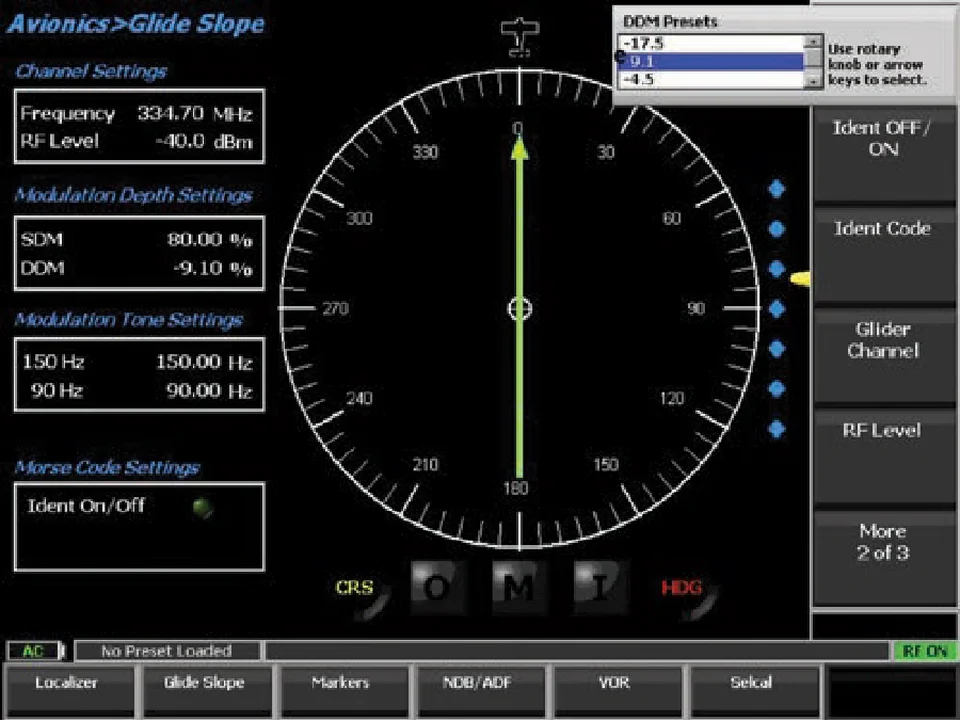Toggle the Ident OFF / ON softkey
This screenshot has height=721, width=960.
[x=880, y=140]
